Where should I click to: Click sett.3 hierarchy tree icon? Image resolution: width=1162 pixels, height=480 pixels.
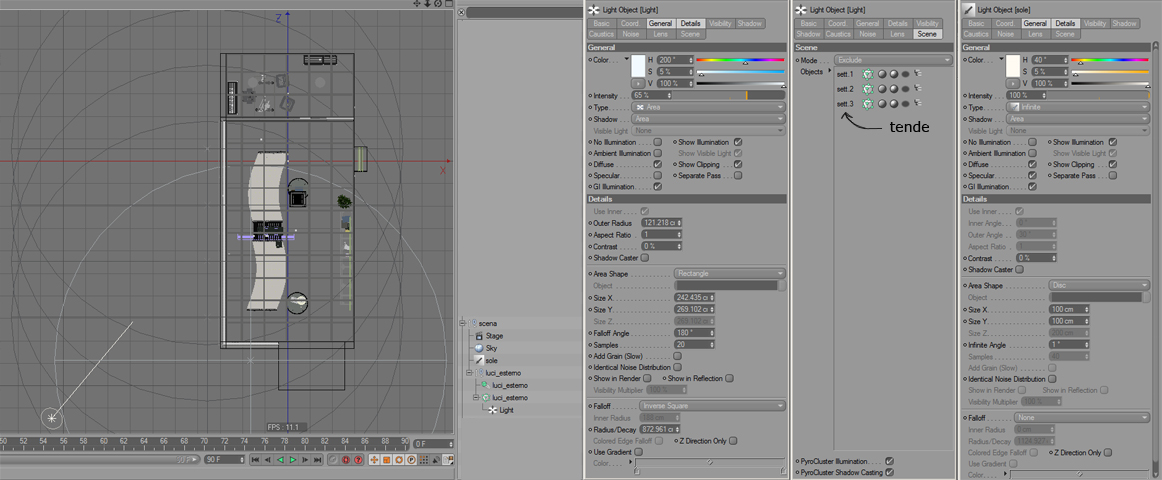point(917,103)
